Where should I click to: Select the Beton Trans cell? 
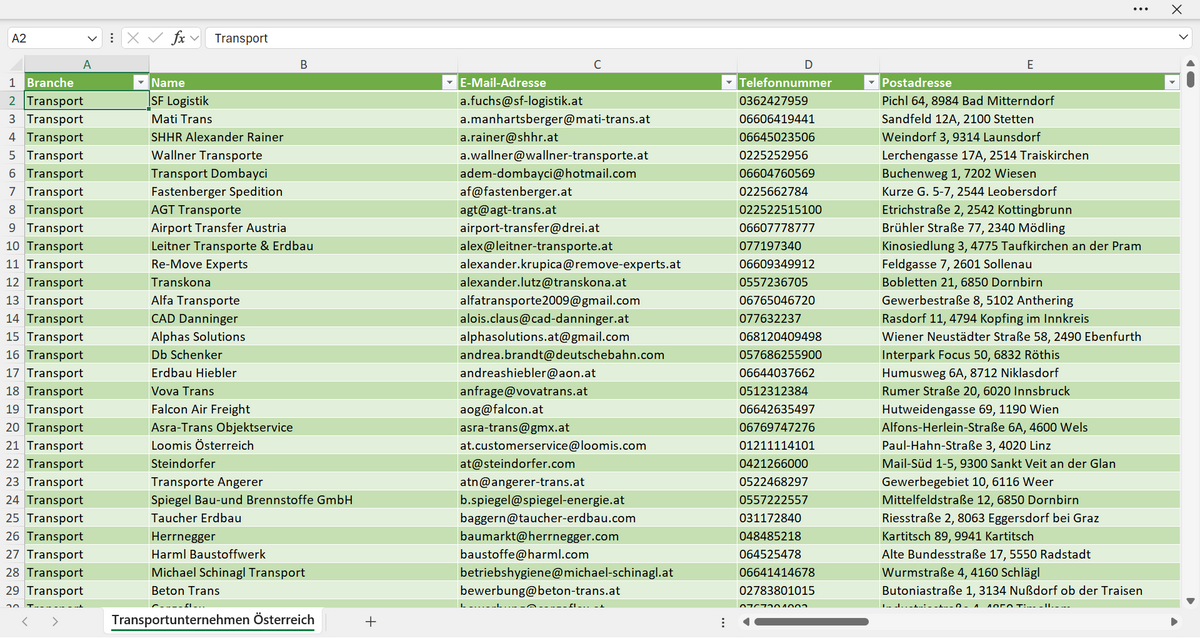click(x=303, y=590)
